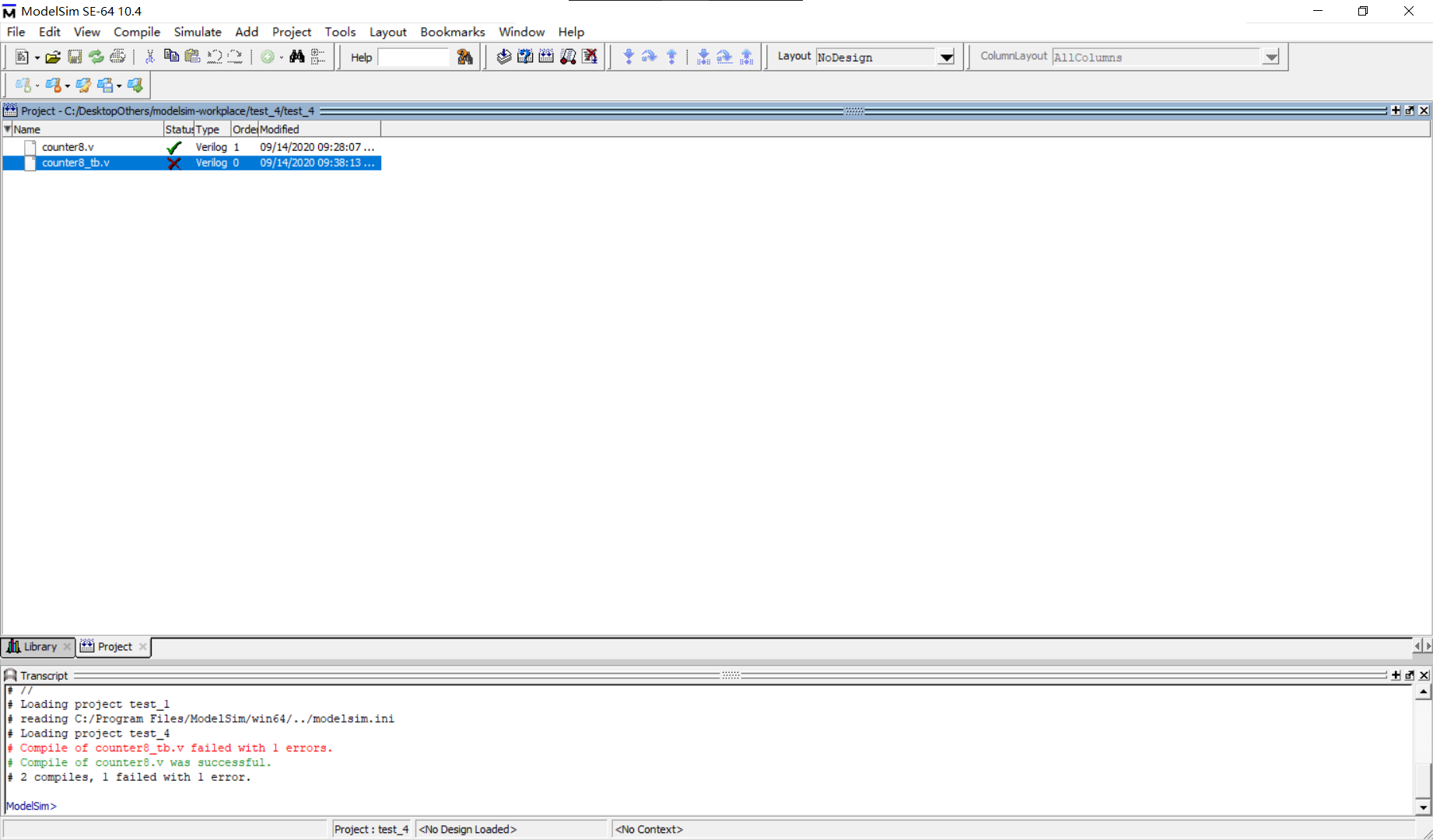1433x840 pixels.
Task: Click the Break simulation red-wheels icon
Action: [568, 57]
